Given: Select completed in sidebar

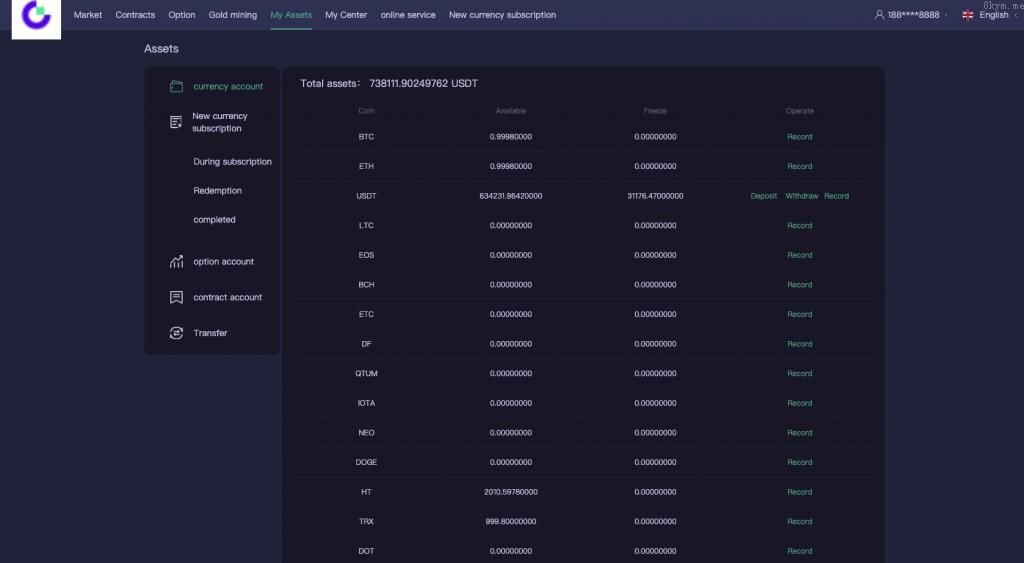Looking at the screenshot, I should pos(214,220).
